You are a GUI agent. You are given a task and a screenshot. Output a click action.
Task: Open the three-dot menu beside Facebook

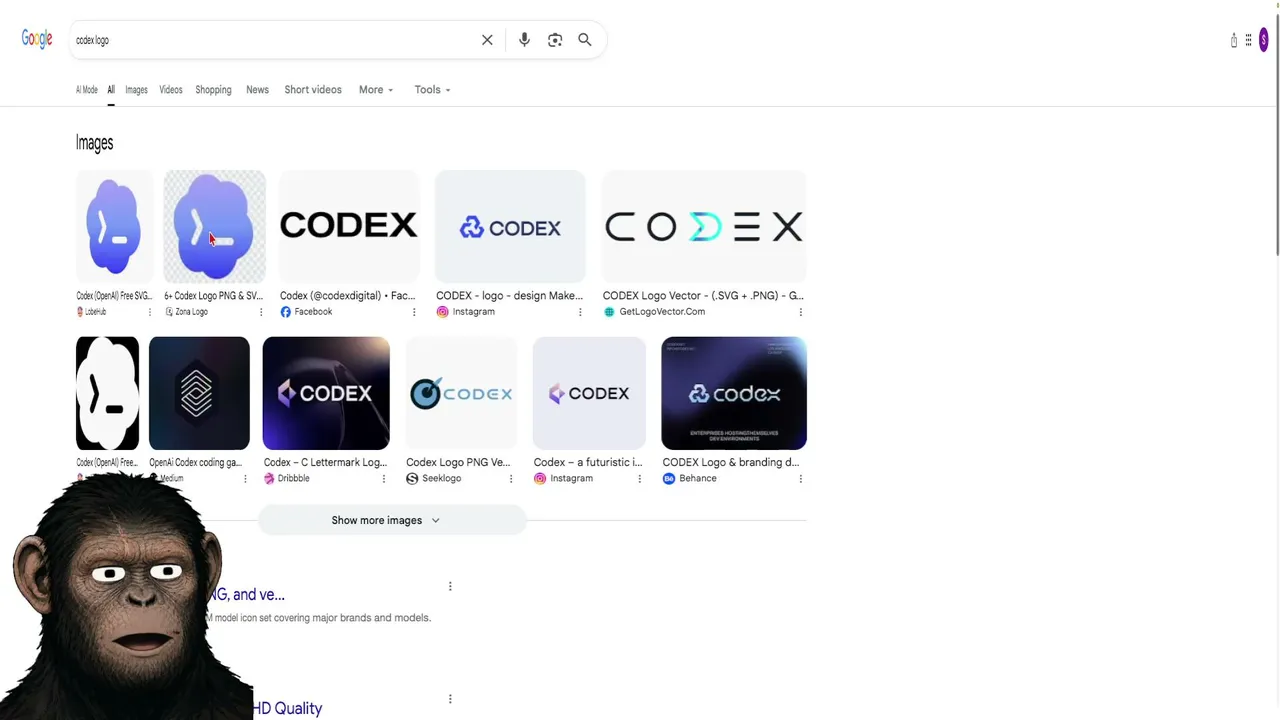pyautogui.click(x=414, y=312)
